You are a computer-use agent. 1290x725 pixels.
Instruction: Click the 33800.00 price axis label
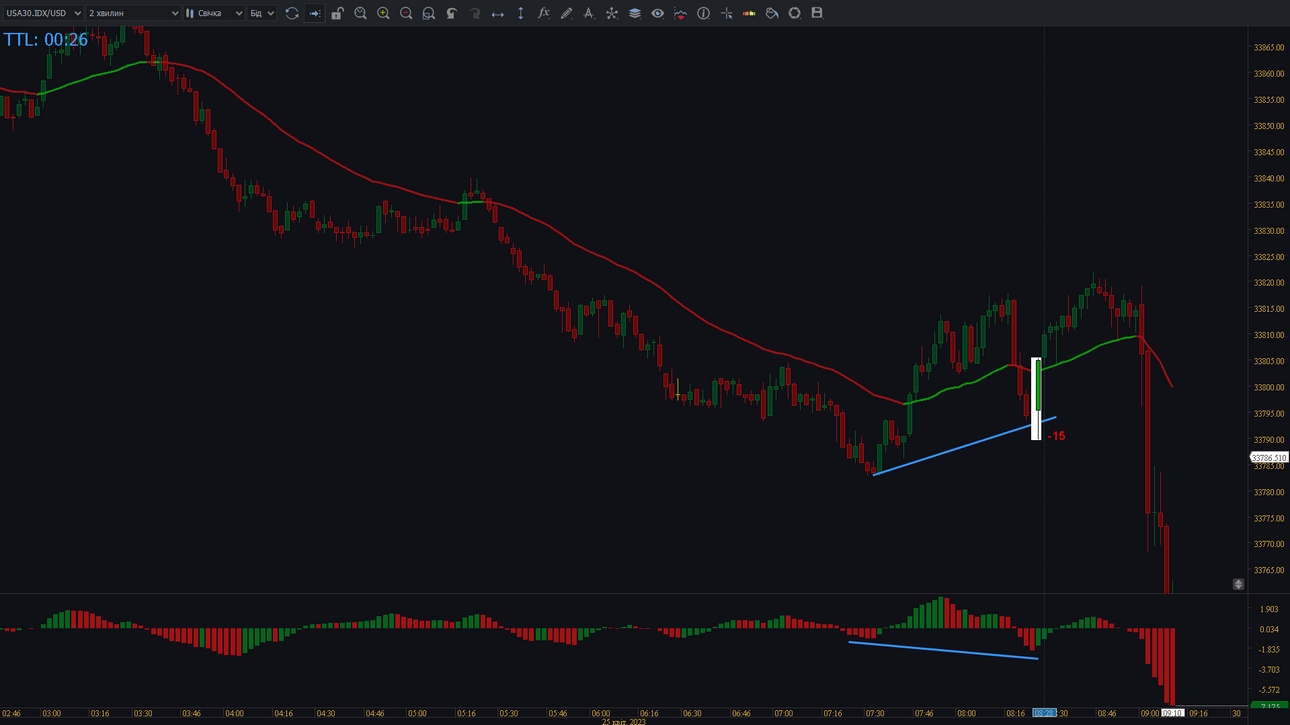tap(1270, 388)
